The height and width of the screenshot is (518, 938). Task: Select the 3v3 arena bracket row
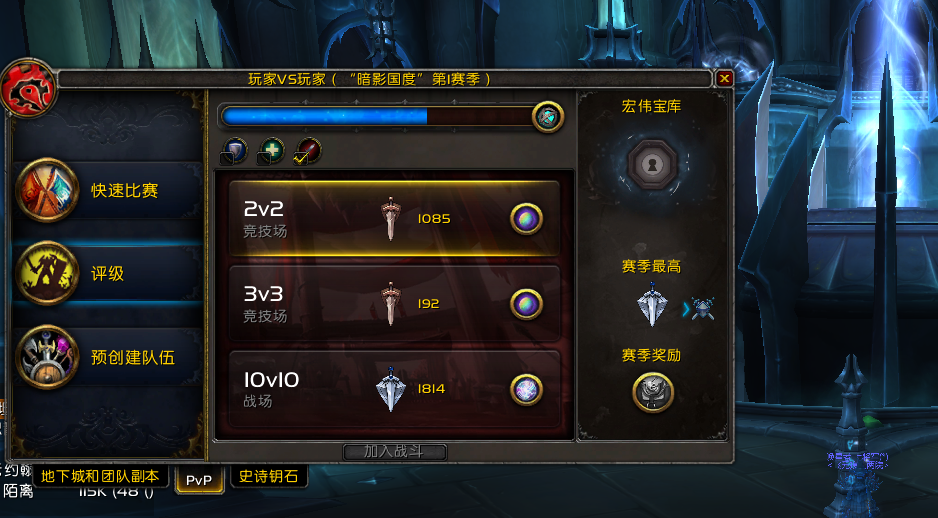pos(394,304)
